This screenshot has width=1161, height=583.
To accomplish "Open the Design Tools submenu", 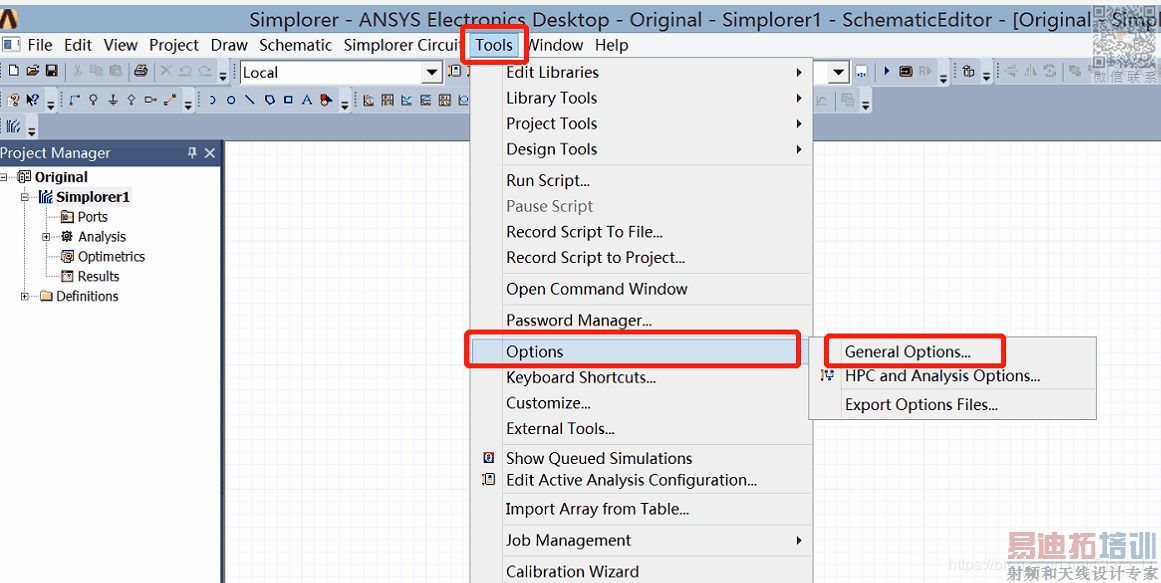I will click(642, 149).
